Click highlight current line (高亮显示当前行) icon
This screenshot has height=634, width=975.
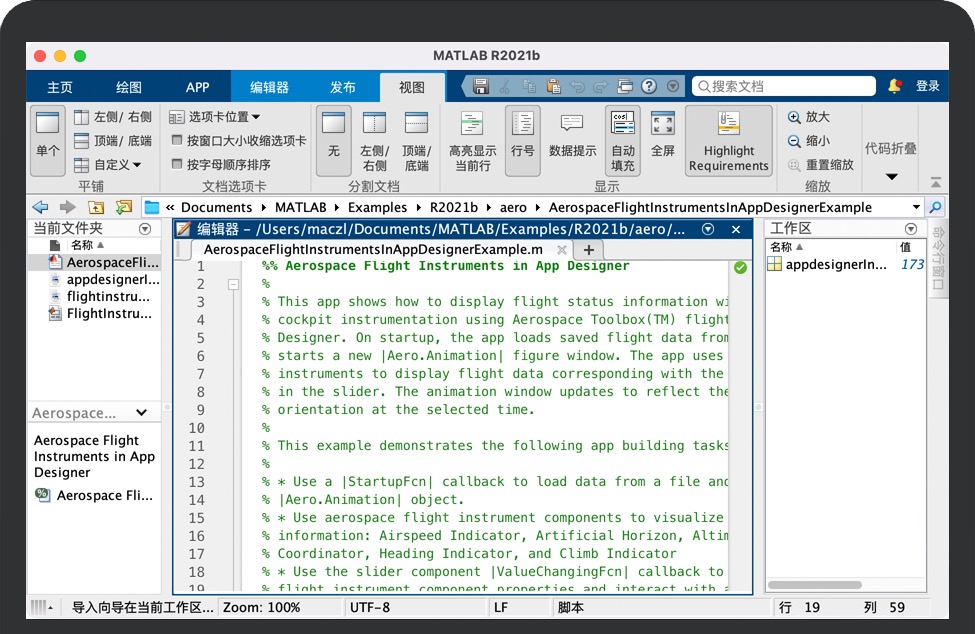pyautogui.click(x=472, y=124)
